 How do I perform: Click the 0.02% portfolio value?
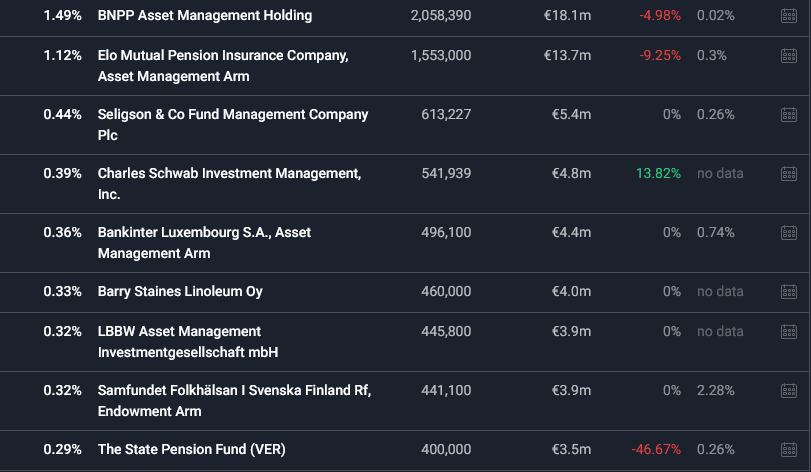click(716, 16)
